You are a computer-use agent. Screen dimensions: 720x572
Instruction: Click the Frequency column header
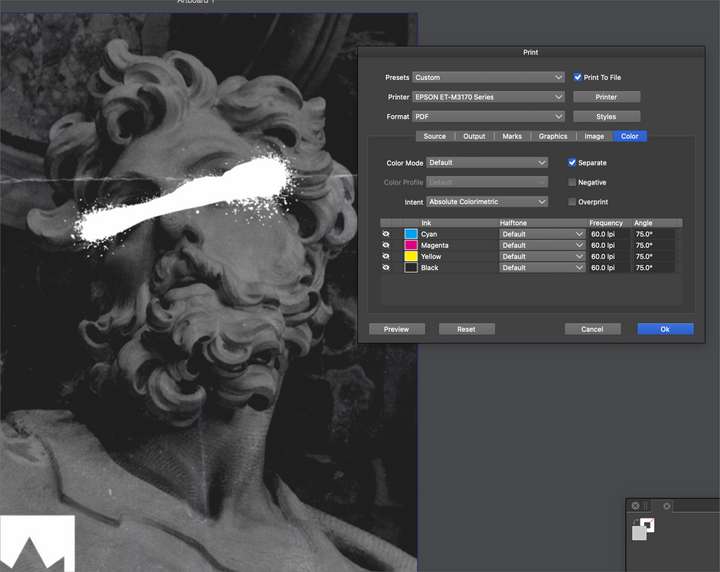pyautogui.click(x=606, y=223)
